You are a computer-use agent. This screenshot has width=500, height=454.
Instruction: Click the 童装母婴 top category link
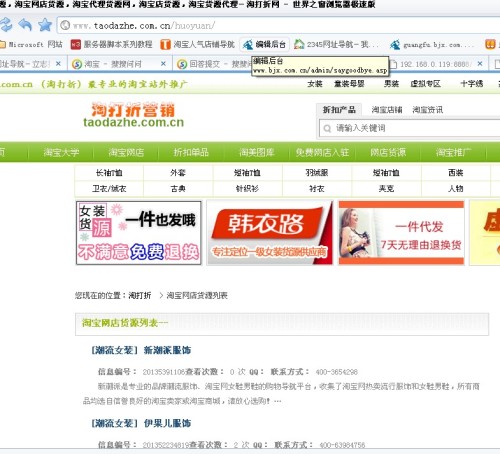click(x=349, y=84)
